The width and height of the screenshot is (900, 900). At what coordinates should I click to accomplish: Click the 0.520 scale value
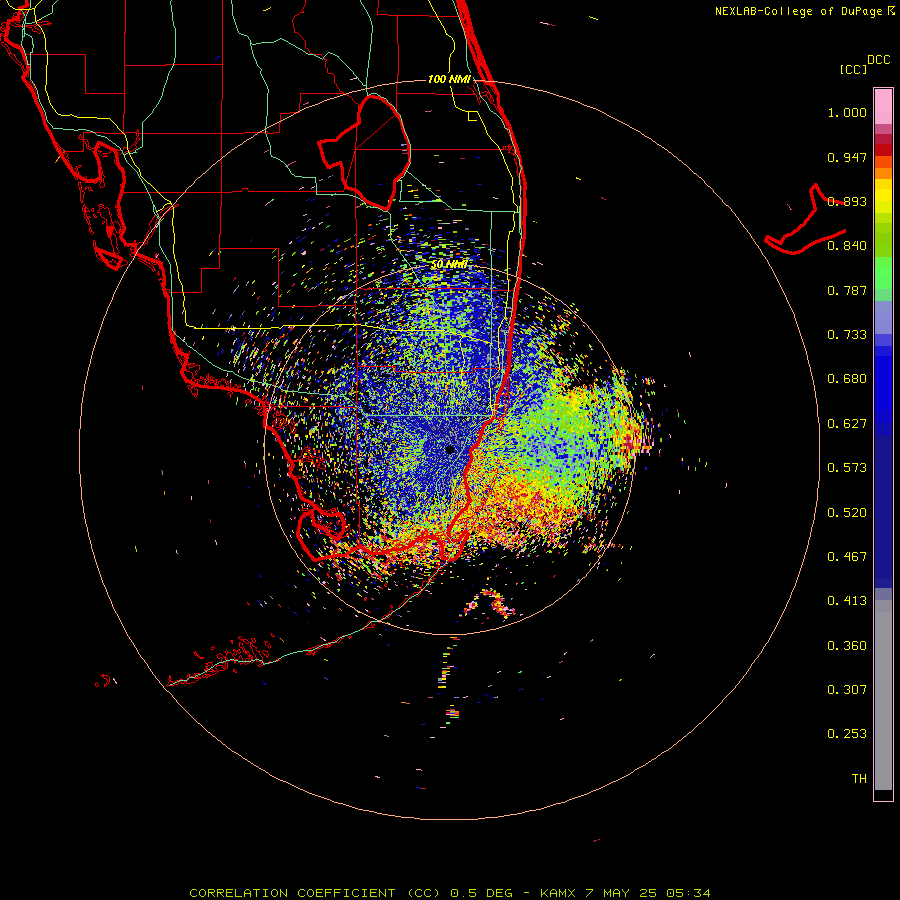847,513
